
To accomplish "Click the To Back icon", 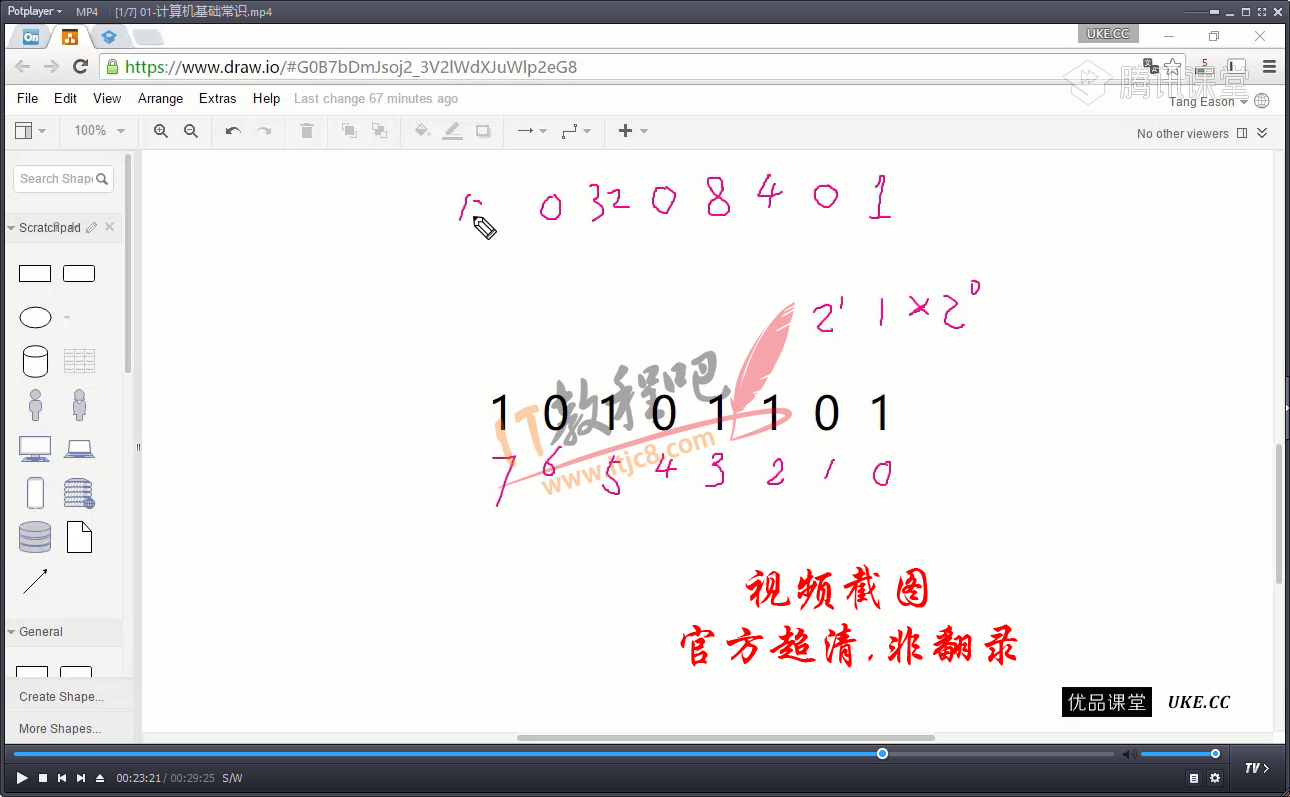I will point(379,131).
